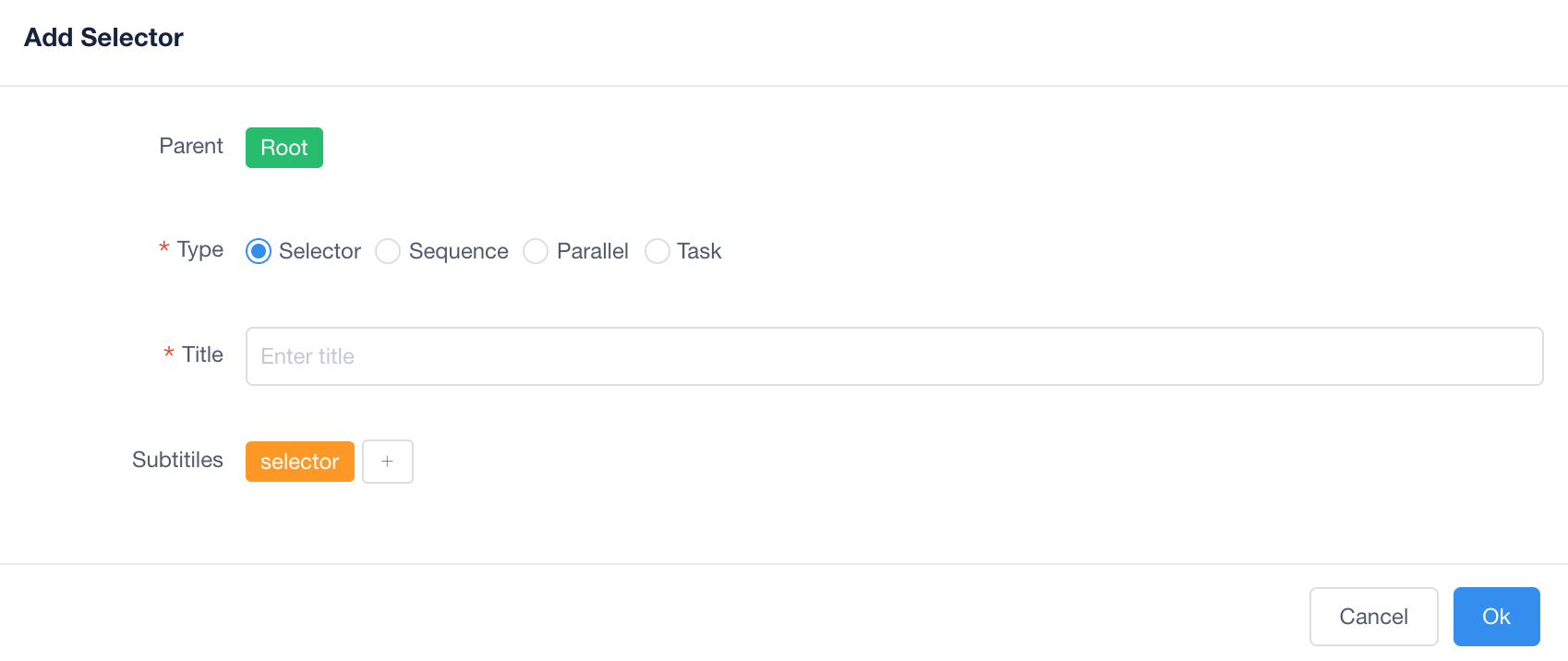Click the Type field label
The image size is (1568, 661).
coord(200,249)
